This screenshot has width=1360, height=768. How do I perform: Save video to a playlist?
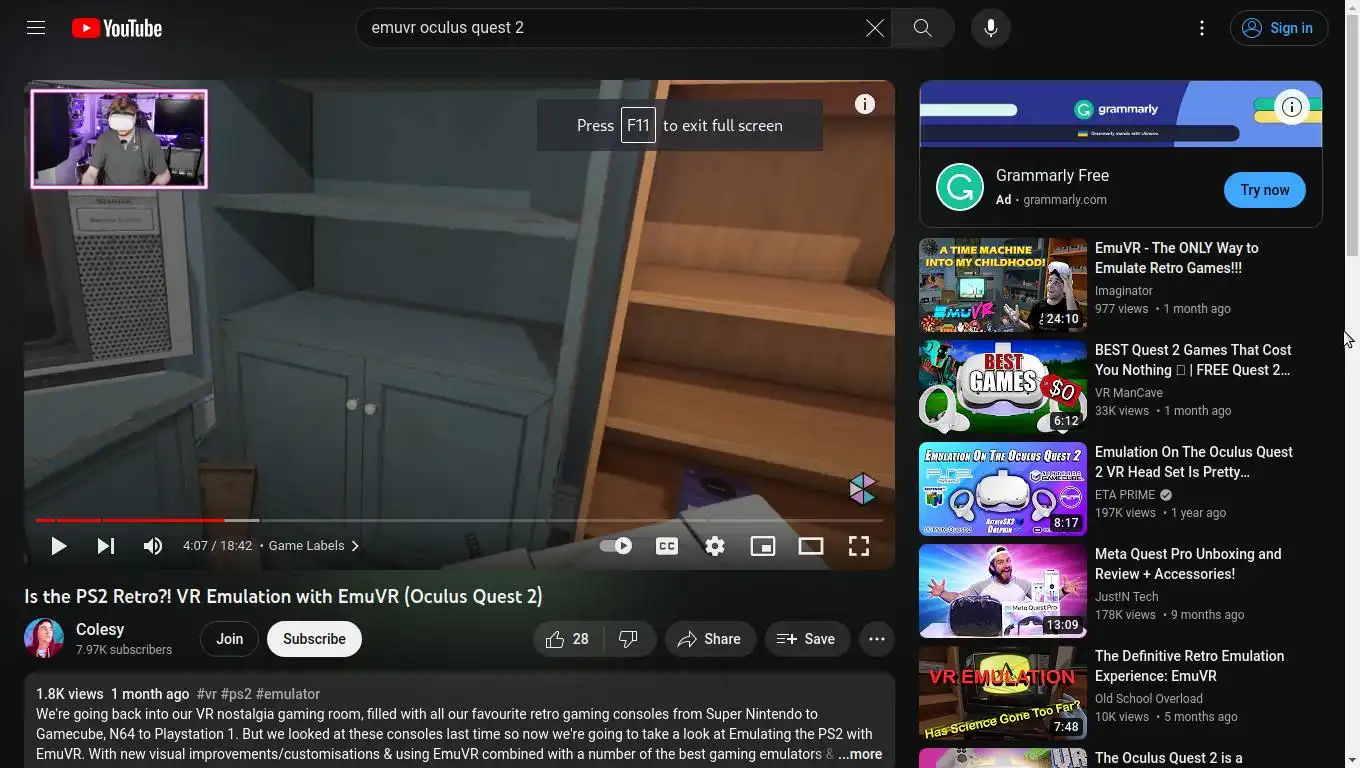pyautogui.click(x=807, y=639)
